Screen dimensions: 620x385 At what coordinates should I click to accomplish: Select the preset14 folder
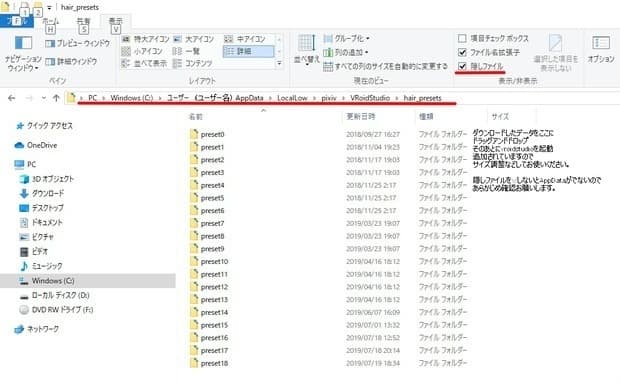click(x=214, y=312)
